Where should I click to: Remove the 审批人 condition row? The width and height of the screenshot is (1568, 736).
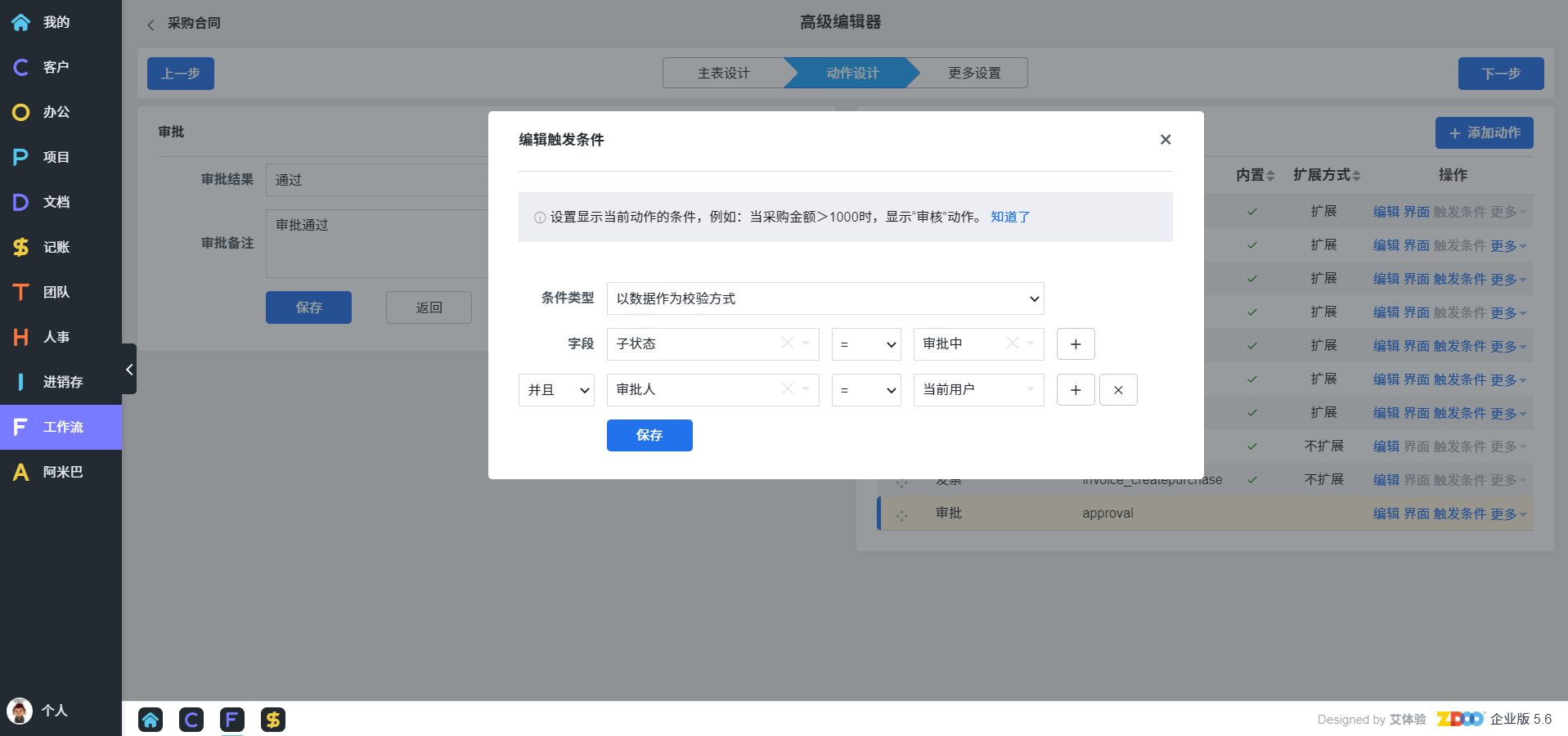click(1118, 390)
